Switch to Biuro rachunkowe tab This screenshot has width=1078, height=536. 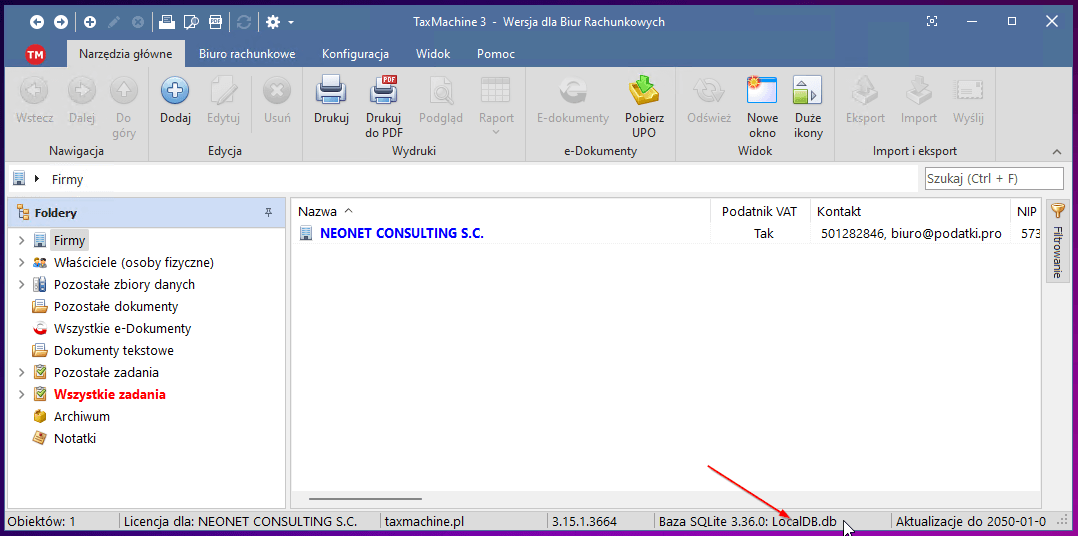(x=247, y=54)
